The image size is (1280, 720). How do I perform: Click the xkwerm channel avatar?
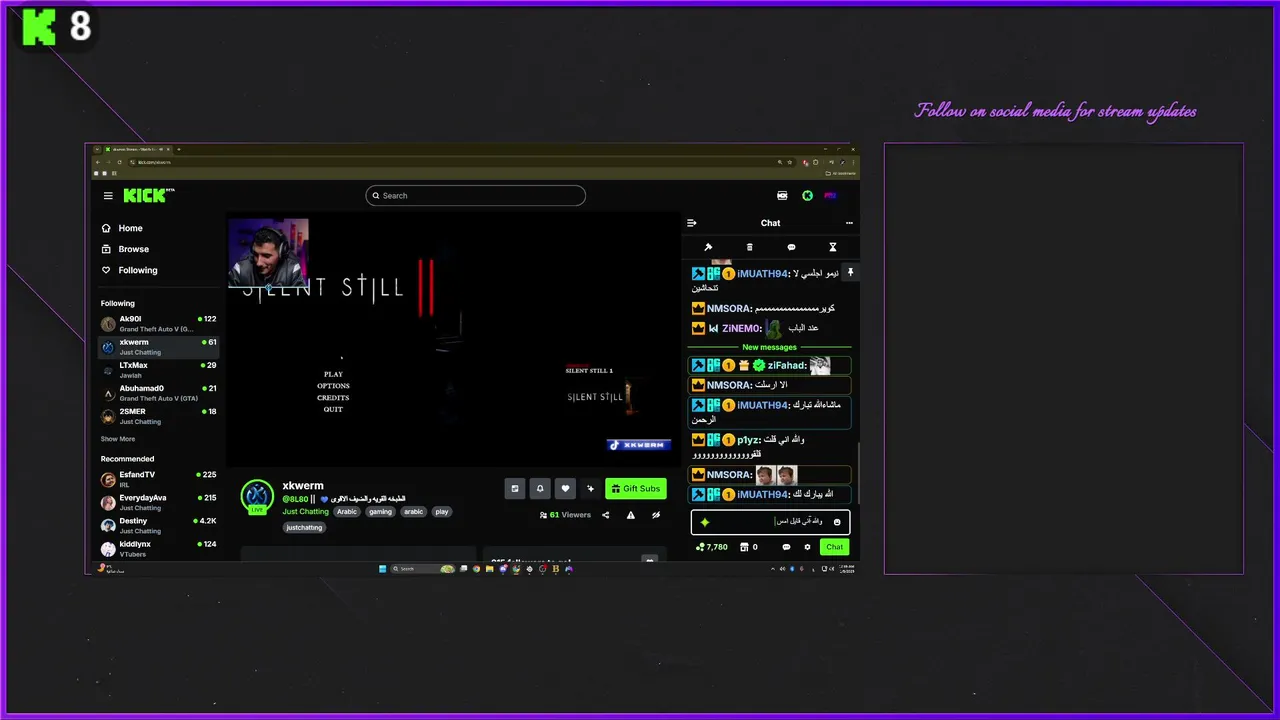tap(257, 495)
